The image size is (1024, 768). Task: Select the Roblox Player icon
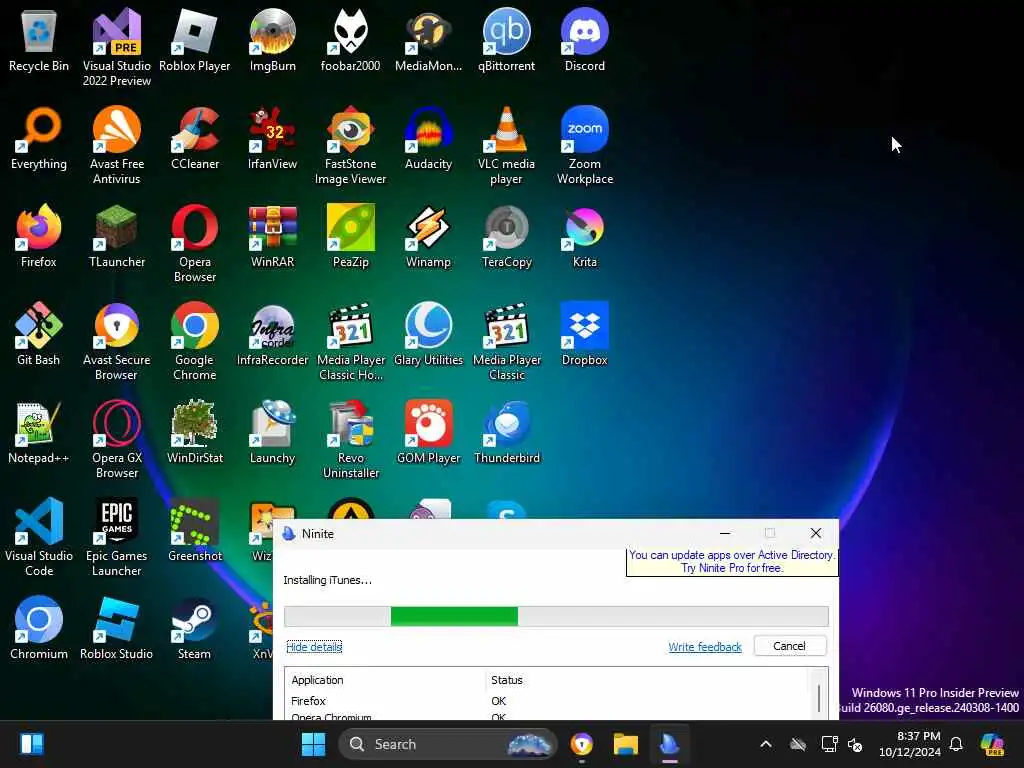pyautogui.click(x=195, y=40)
